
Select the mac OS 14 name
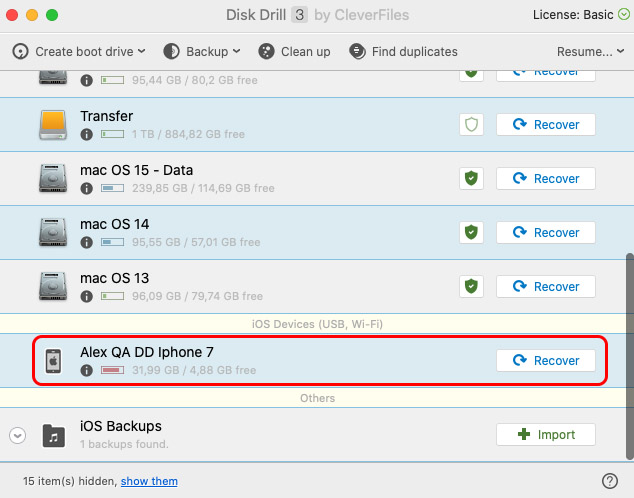click(x=115, y=224)
